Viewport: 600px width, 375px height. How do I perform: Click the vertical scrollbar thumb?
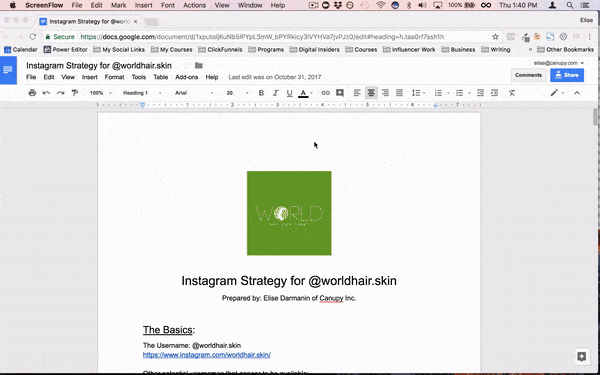click(596, 117)
